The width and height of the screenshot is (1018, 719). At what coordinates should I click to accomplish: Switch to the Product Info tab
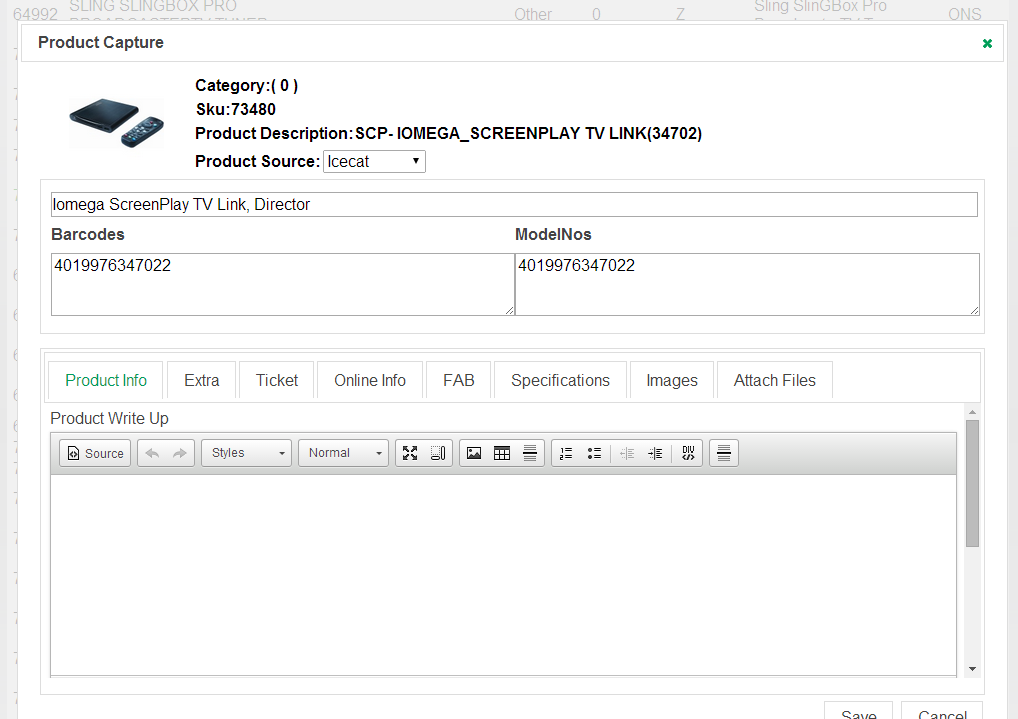(106, 381)
